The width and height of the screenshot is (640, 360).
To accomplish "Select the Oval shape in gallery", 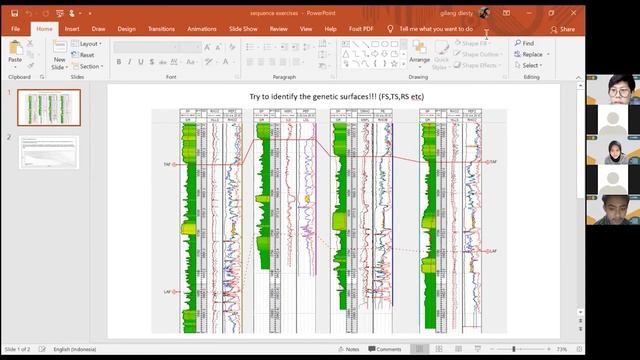I will (x=385, y=44).
